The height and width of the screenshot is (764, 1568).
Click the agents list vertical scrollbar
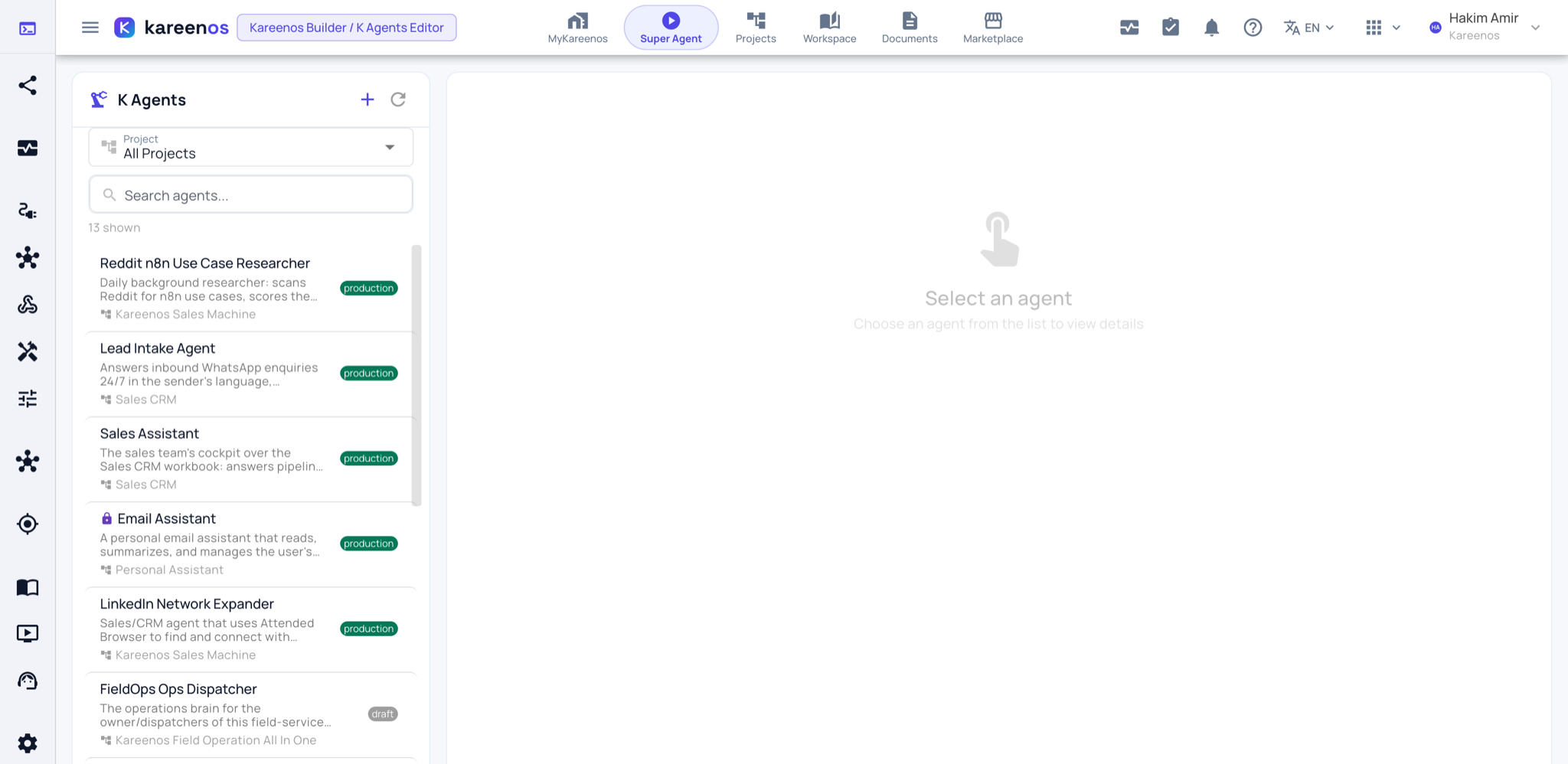pos(416,375)
